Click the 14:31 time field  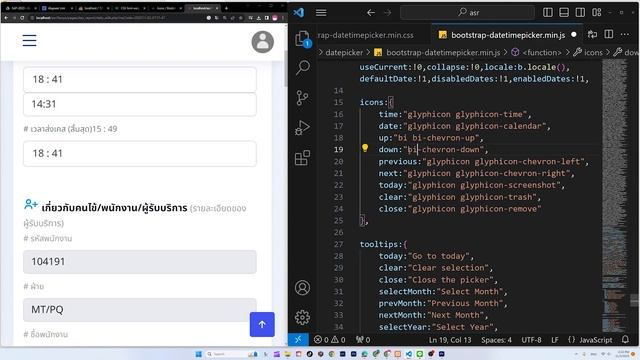[140, 104]
